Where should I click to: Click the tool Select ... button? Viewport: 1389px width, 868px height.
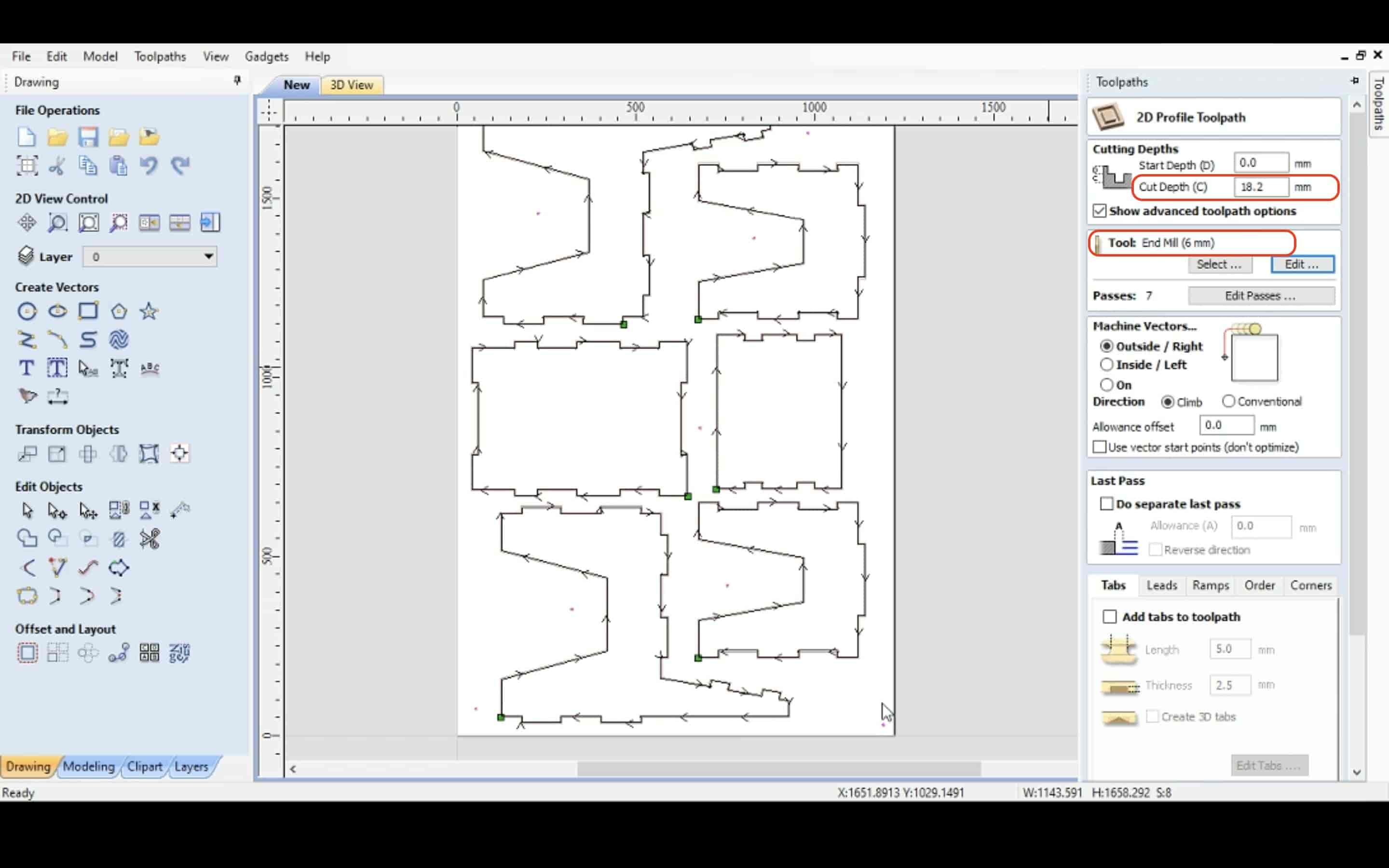pos(1220,264)
